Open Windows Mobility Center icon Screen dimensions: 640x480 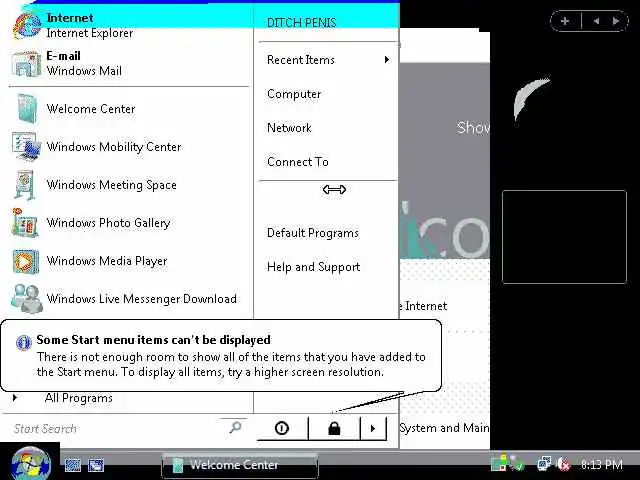tap(27, 147)
